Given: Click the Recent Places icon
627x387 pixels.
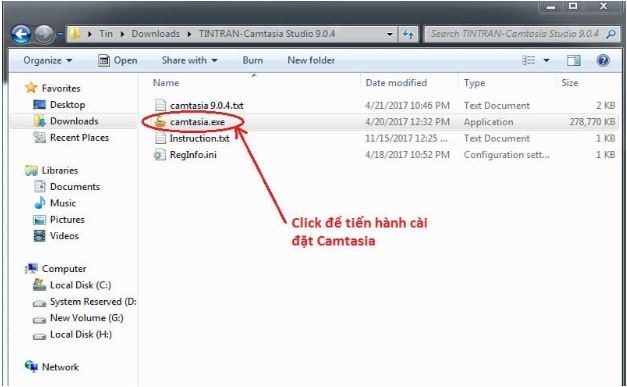Looking at the screenshot, I should (39, 138).
